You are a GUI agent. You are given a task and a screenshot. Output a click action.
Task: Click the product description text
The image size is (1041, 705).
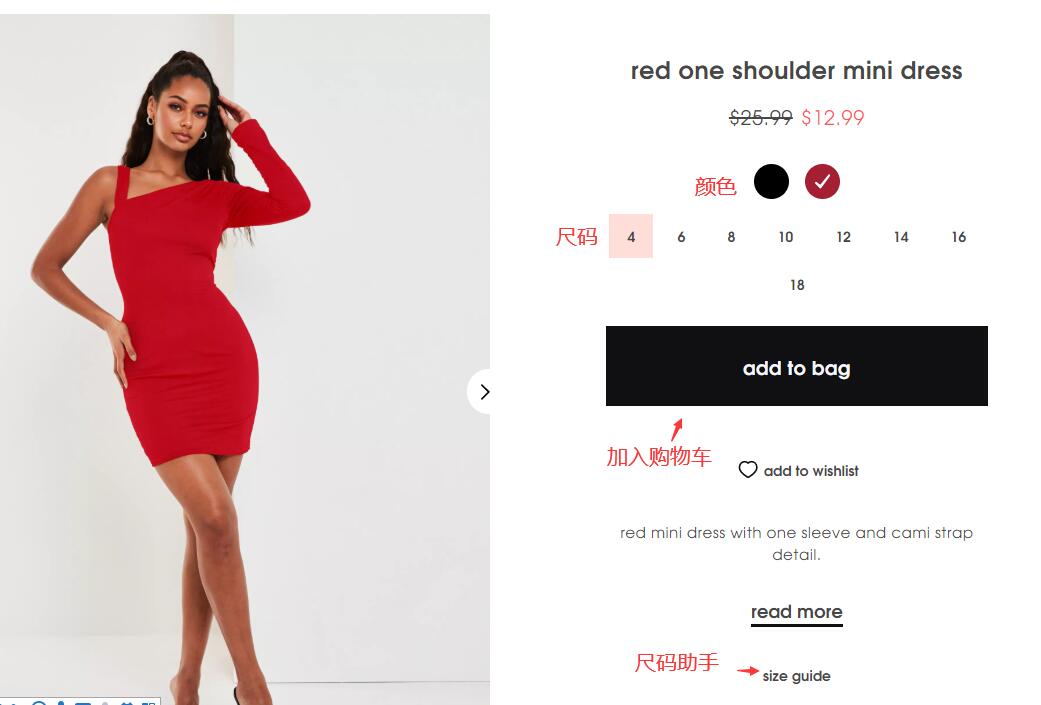coord(797,543)
